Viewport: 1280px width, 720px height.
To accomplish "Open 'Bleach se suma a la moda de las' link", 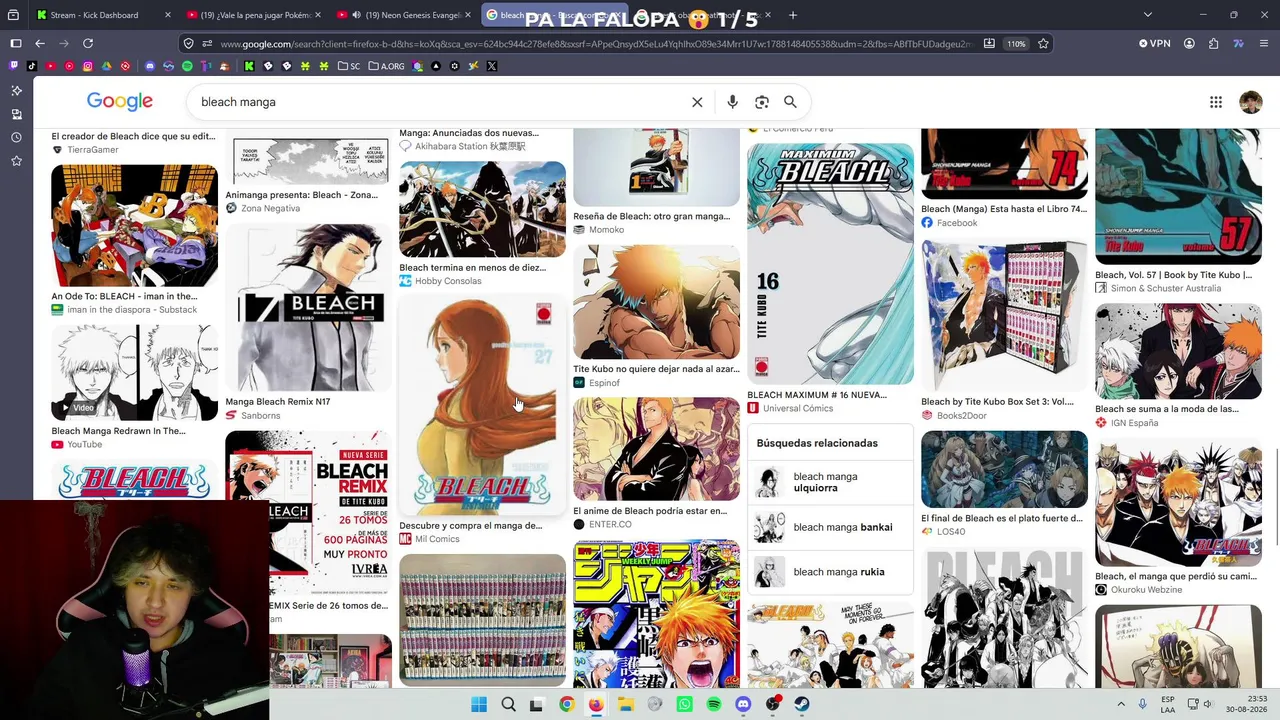I will click(1166, 409).
